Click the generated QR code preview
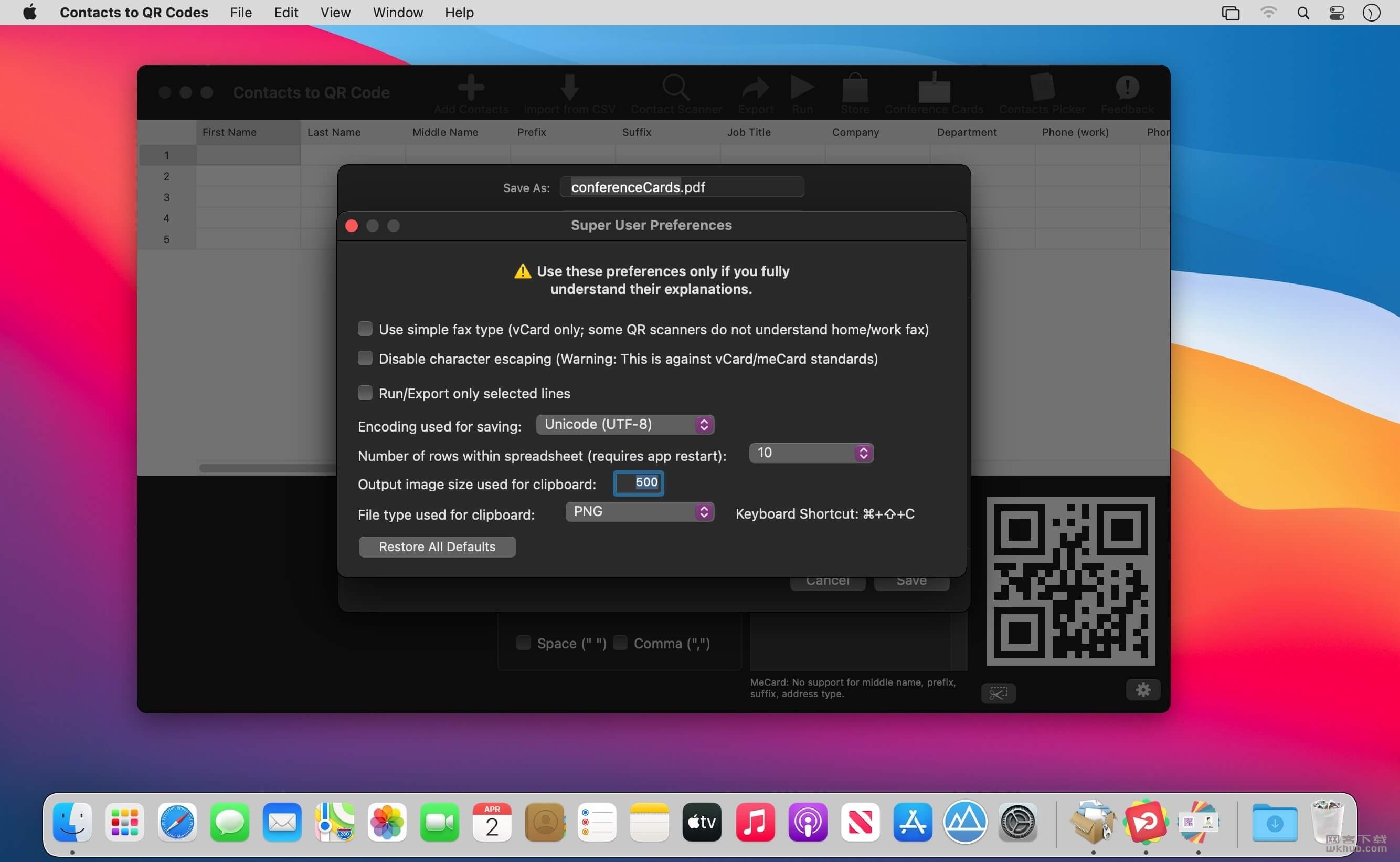This screenshot has width=1400, height=862. point(1070,581)
